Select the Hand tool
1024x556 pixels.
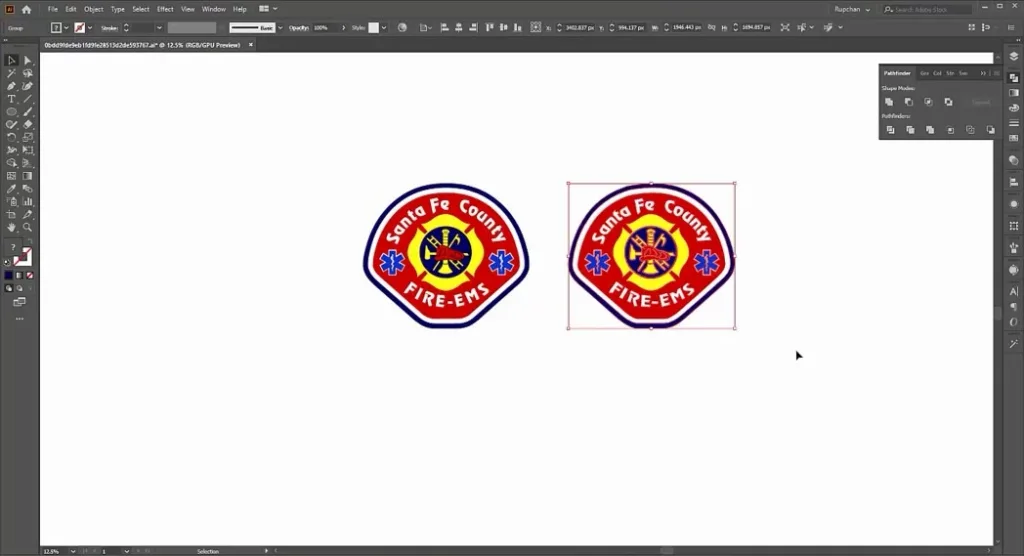click(x=11, y=227)
